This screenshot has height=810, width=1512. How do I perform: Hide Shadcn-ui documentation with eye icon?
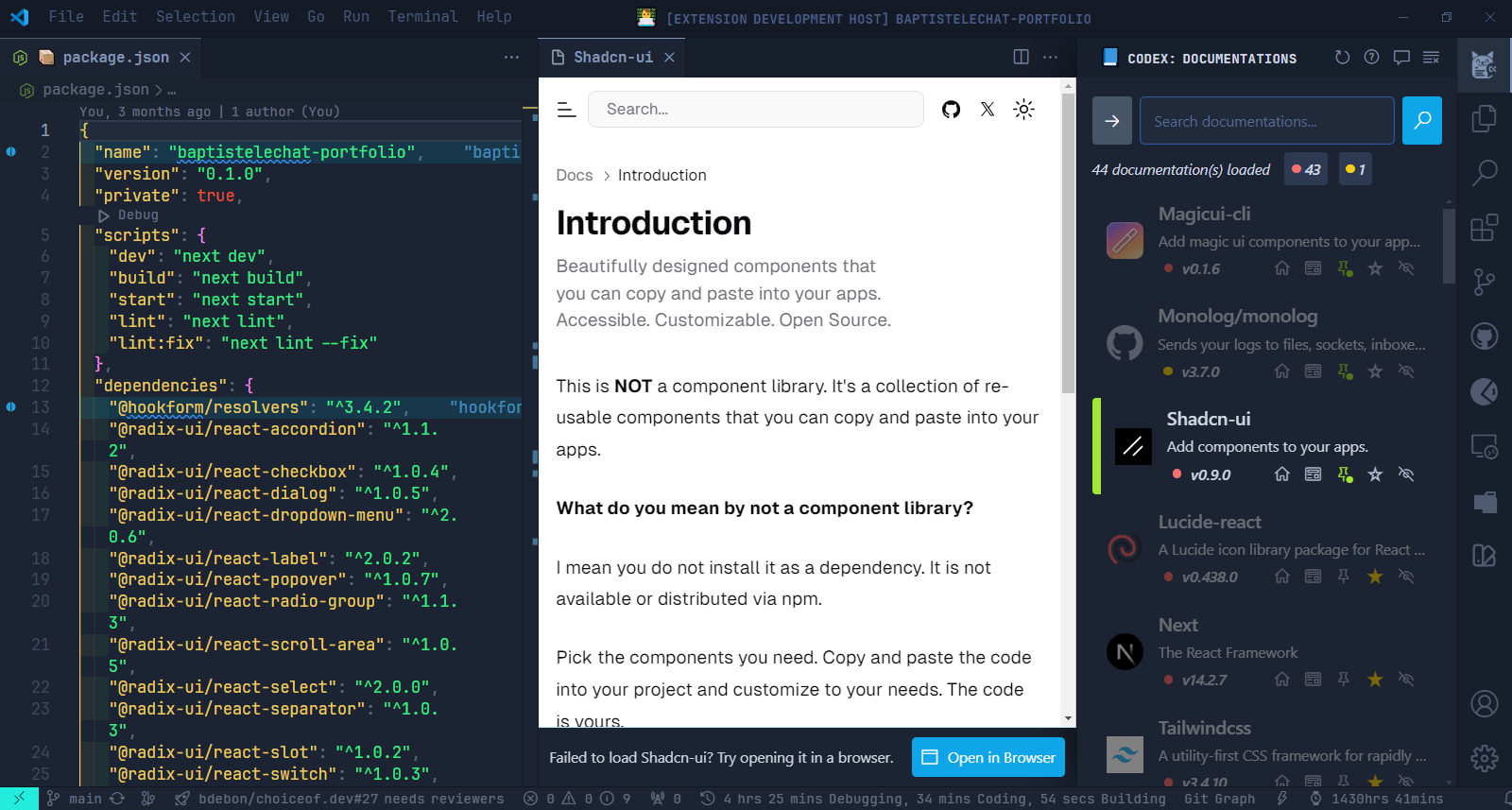[x=1406, y=474]
